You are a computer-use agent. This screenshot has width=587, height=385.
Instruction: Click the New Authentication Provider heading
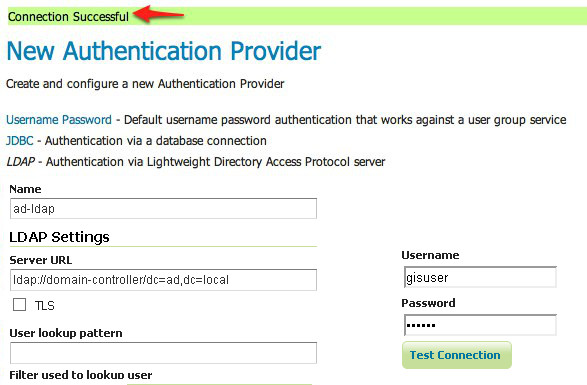(164, 51)
